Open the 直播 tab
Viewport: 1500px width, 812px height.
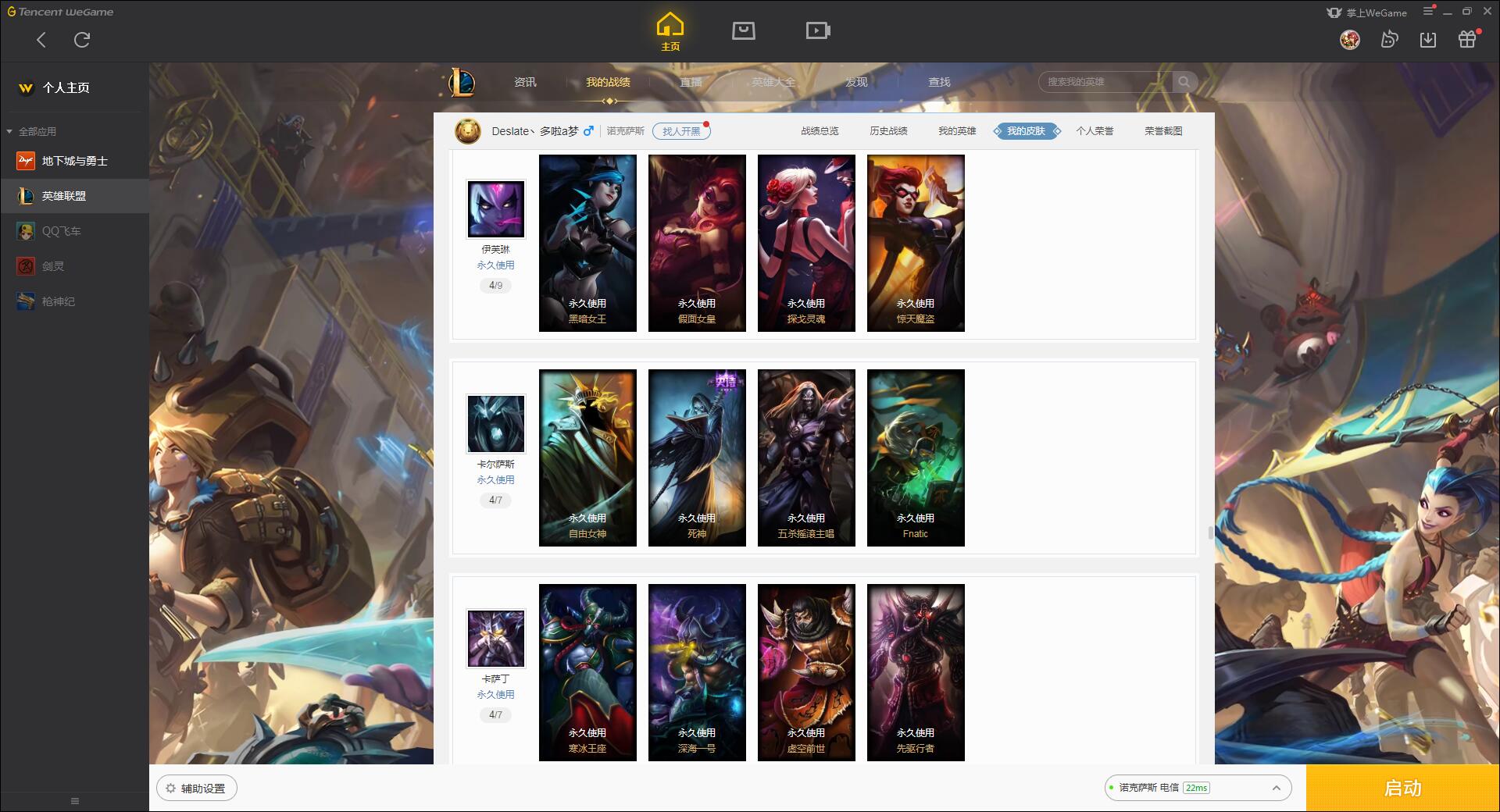[691, 82]
